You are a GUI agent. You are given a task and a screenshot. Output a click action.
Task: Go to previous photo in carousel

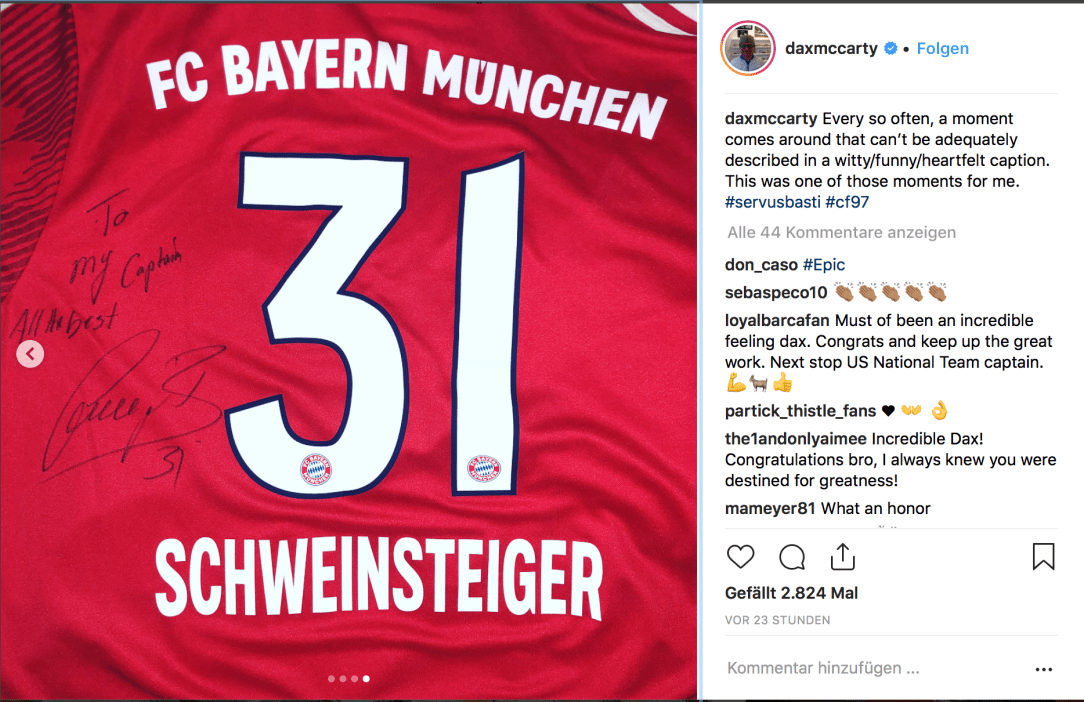pyautogui.click(x=30, y=354)
